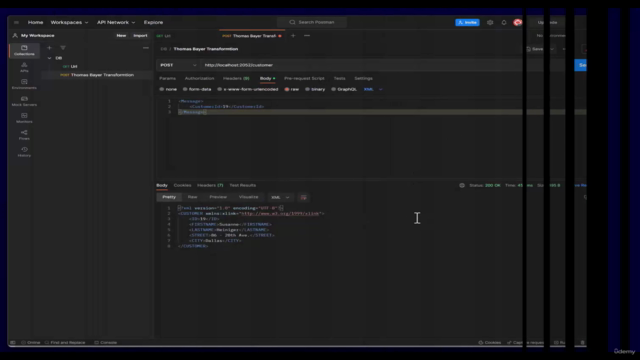Open the Save options dropdown arrow
The image size is (640, 360).
point(552,49)
